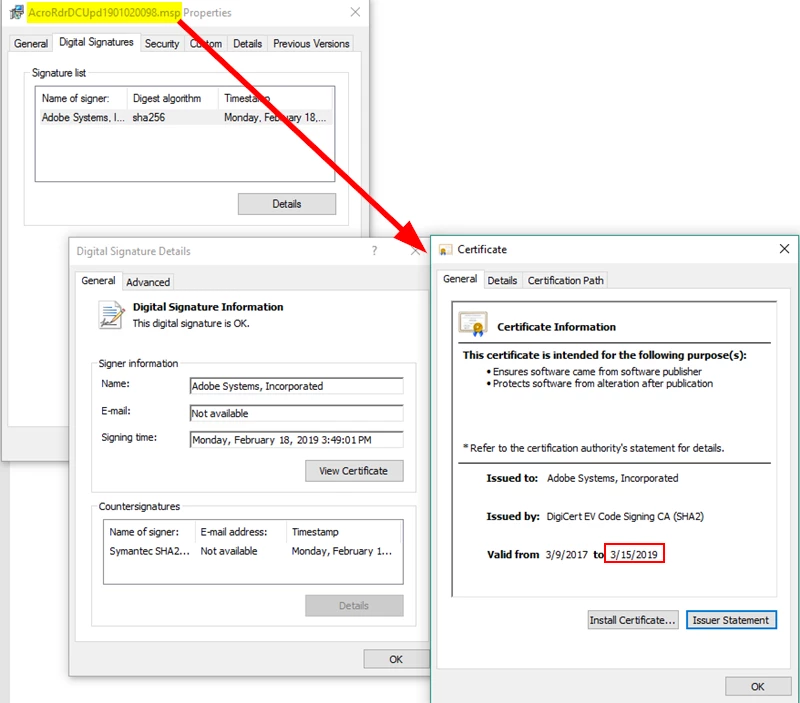Click View Certificate button

point(354,471)
